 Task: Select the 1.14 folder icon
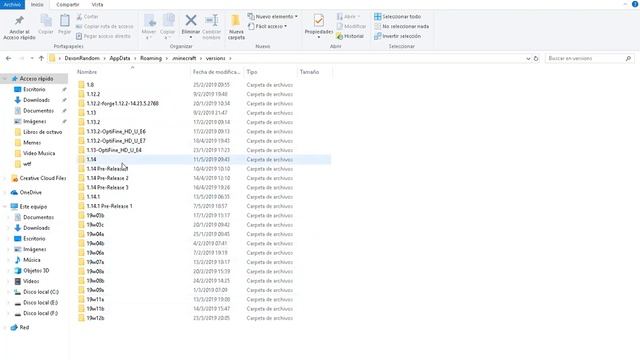(x=82, y=160)
